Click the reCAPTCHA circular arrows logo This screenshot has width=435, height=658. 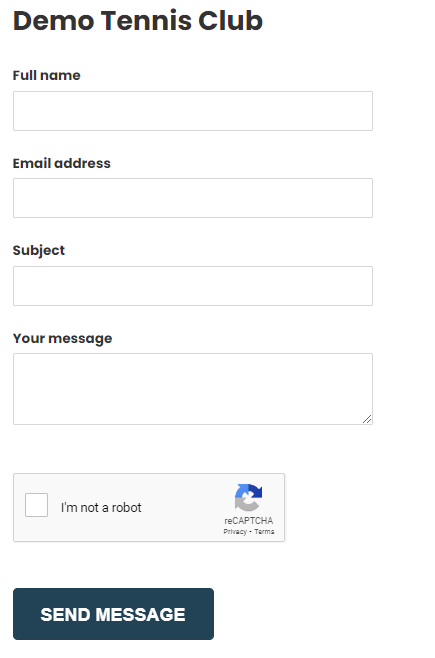click(248, 498)
